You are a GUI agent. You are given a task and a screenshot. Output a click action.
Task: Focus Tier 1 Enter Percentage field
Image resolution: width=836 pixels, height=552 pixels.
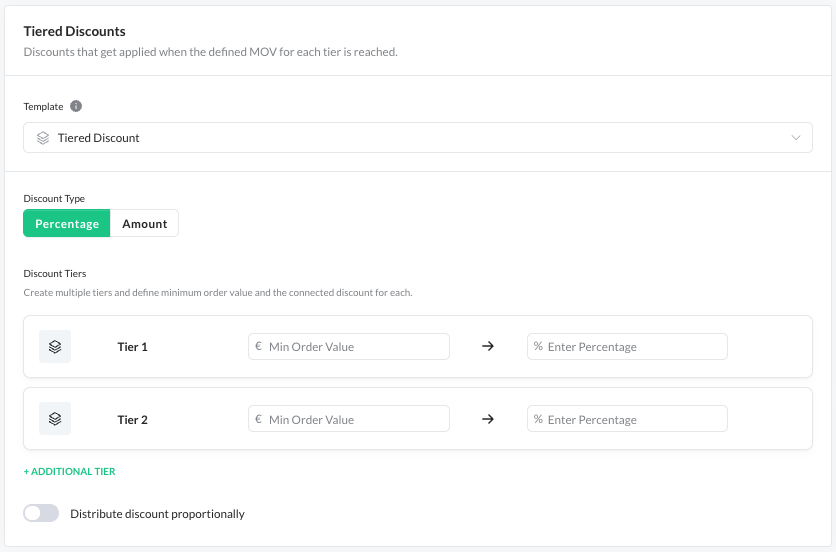click(628, 347)
